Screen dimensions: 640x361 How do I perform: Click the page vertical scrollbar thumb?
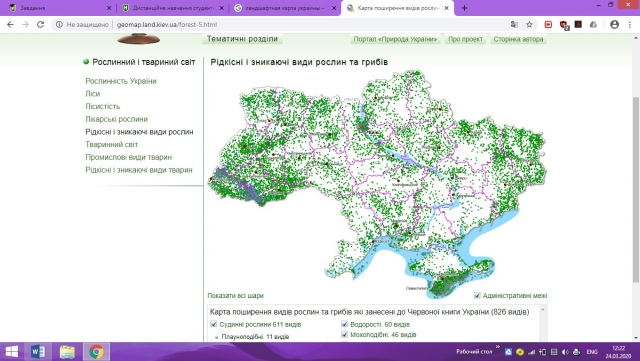pyautogui.click(x=636, y=189)
